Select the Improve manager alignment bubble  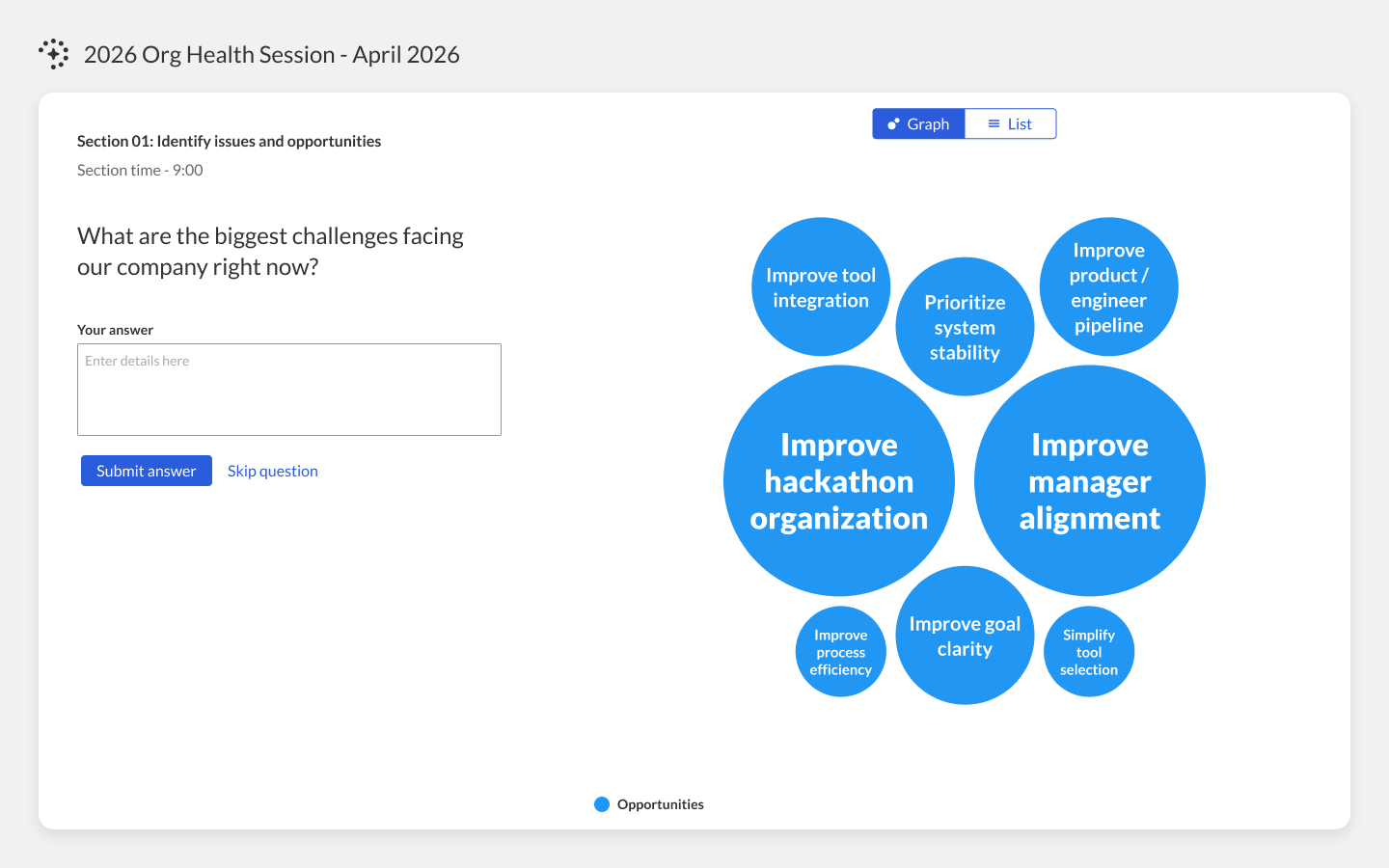point(1090,480)
